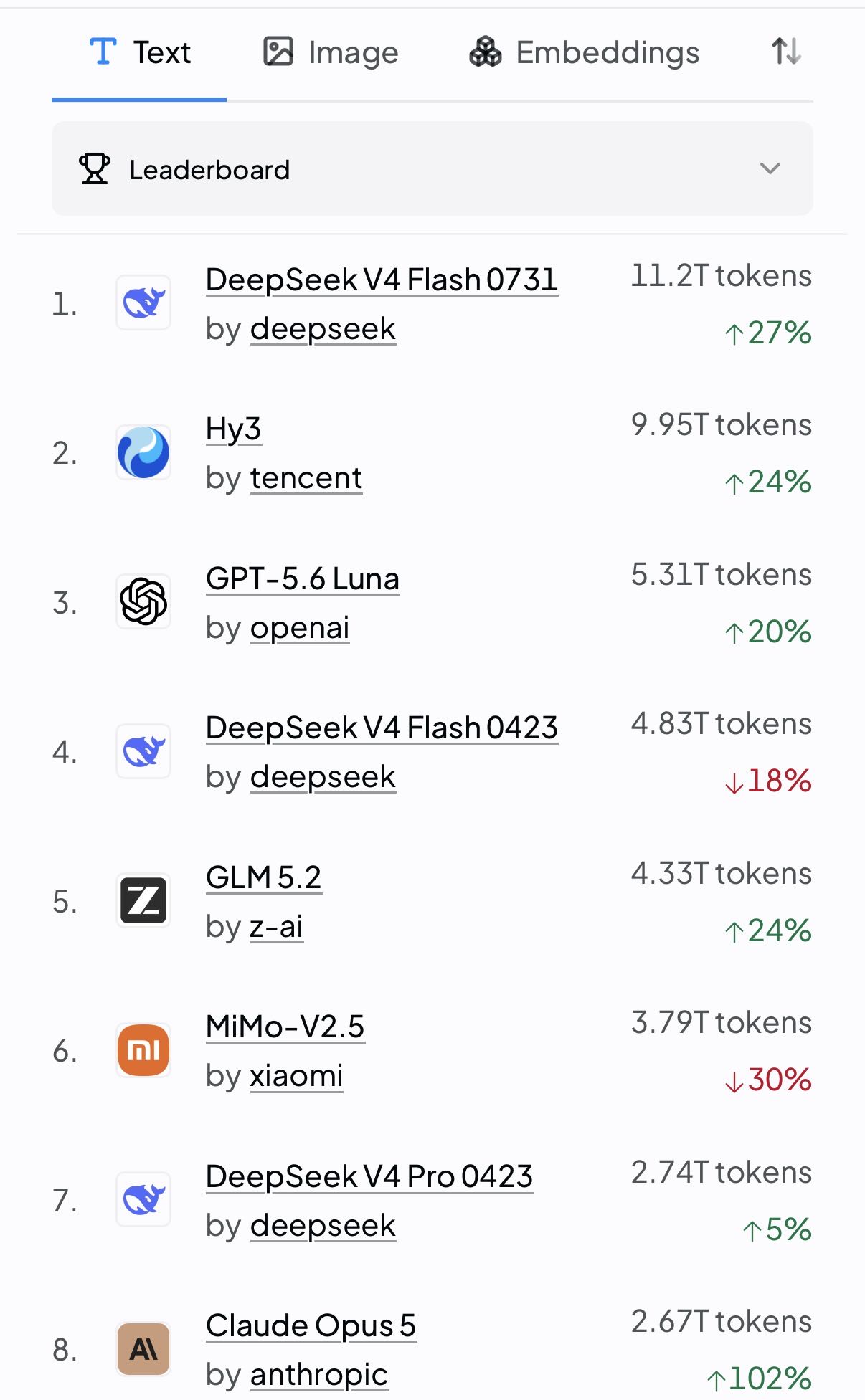Switch to the Image tab

click(331, 52)
